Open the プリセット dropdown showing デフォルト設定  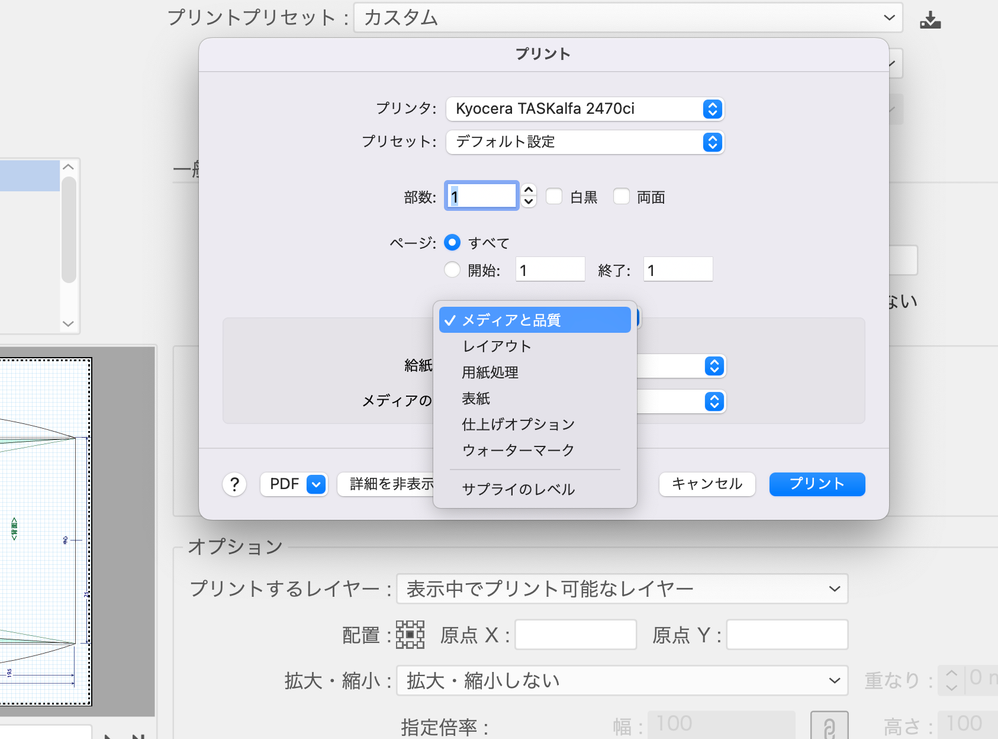pos(584,142)
